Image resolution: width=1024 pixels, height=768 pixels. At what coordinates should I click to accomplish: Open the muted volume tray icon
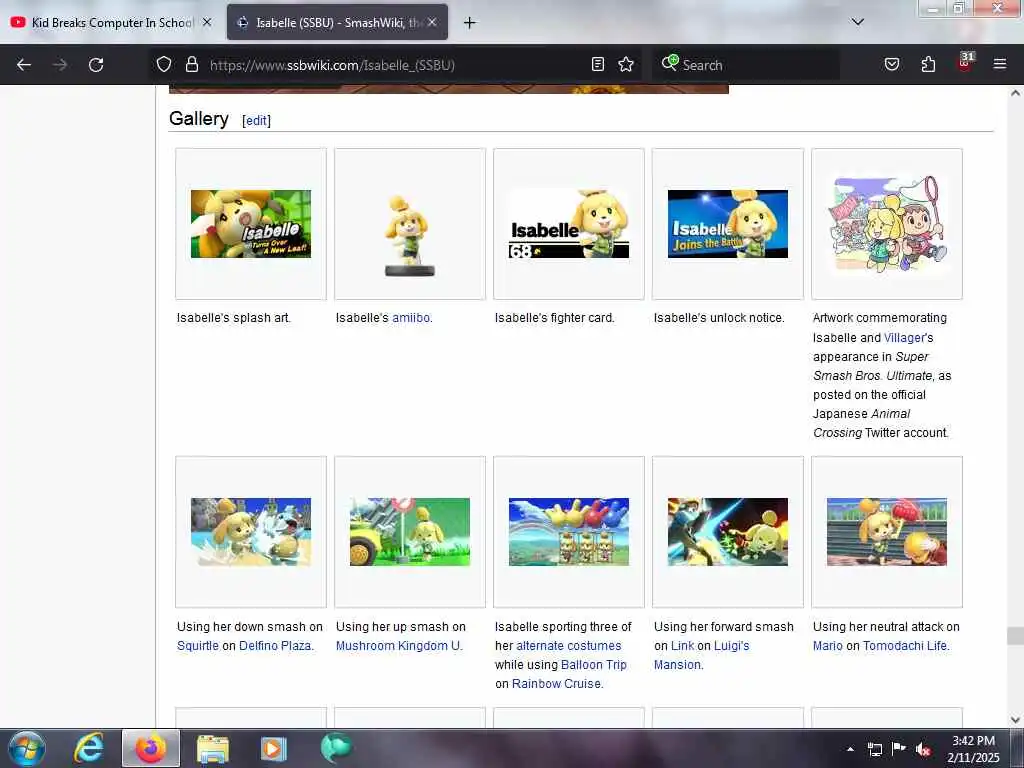pyautogui.click(x=923, y=750)
